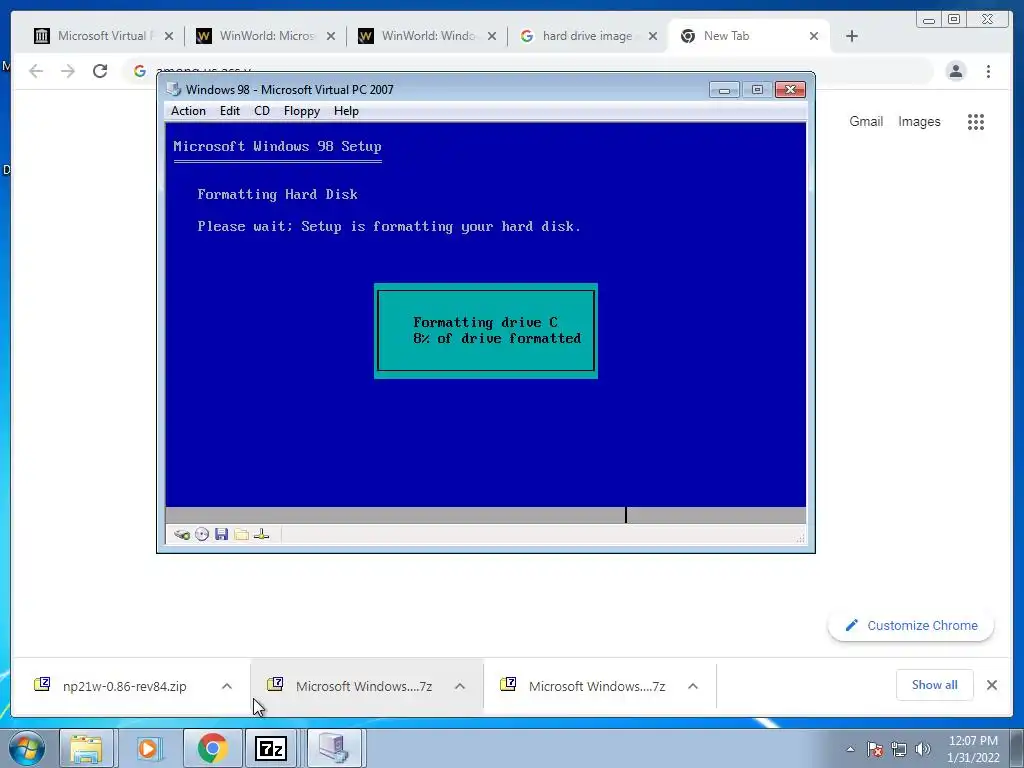This screenshot has height=768, width=1024.
Task: Click the shared folder icon in Virtual PC status bar
Action: tap(241, 535)
